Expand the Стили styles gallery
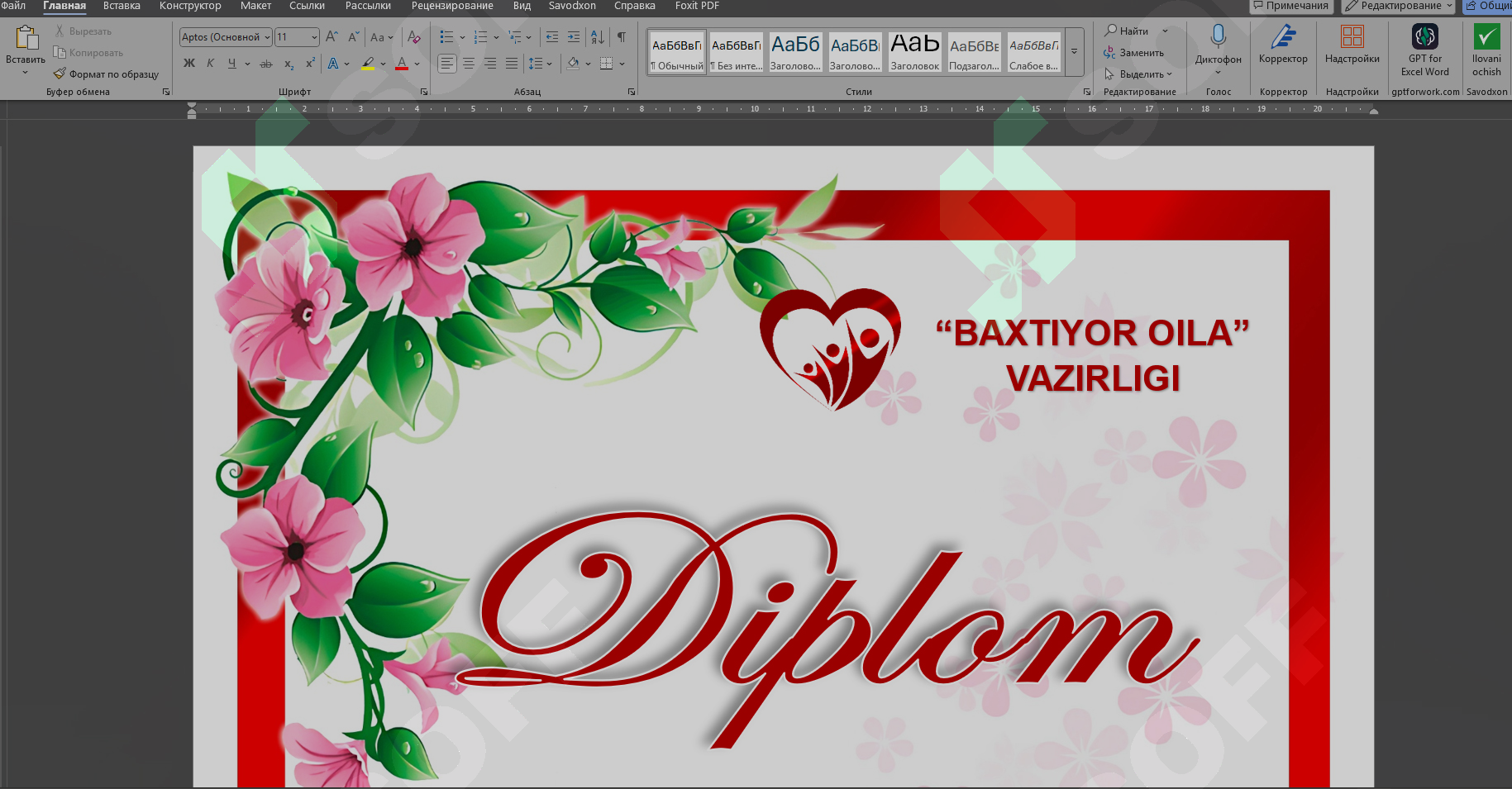The image size is (1512, 789). click(1074, 51)
